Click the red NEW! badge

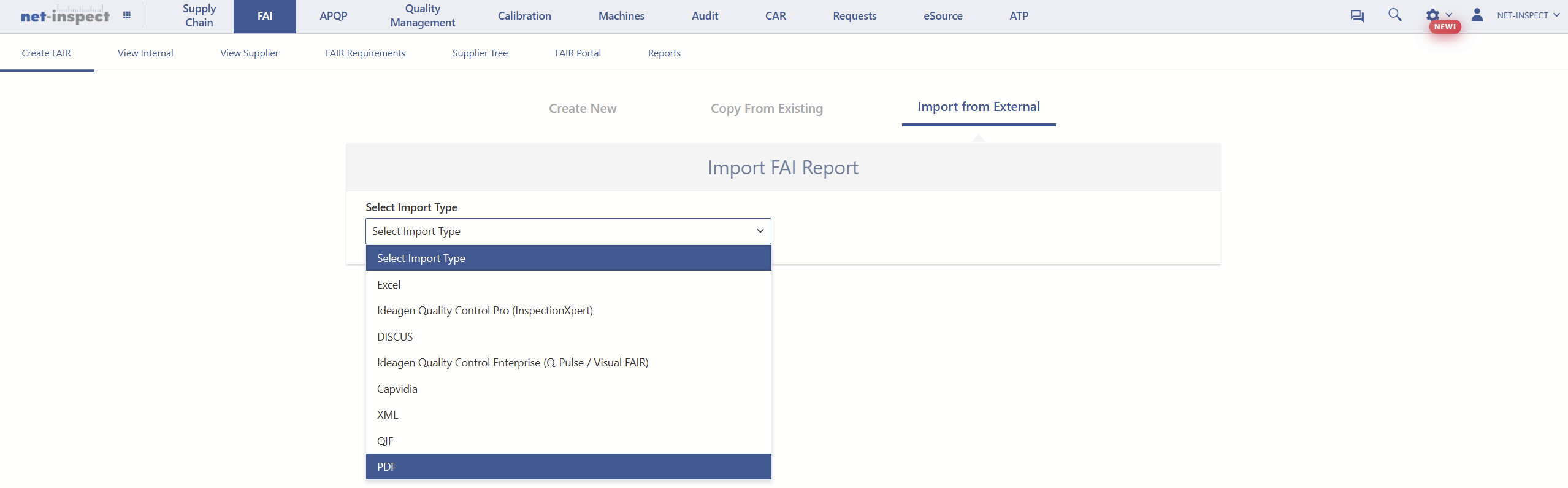[x=1445, y=27]
